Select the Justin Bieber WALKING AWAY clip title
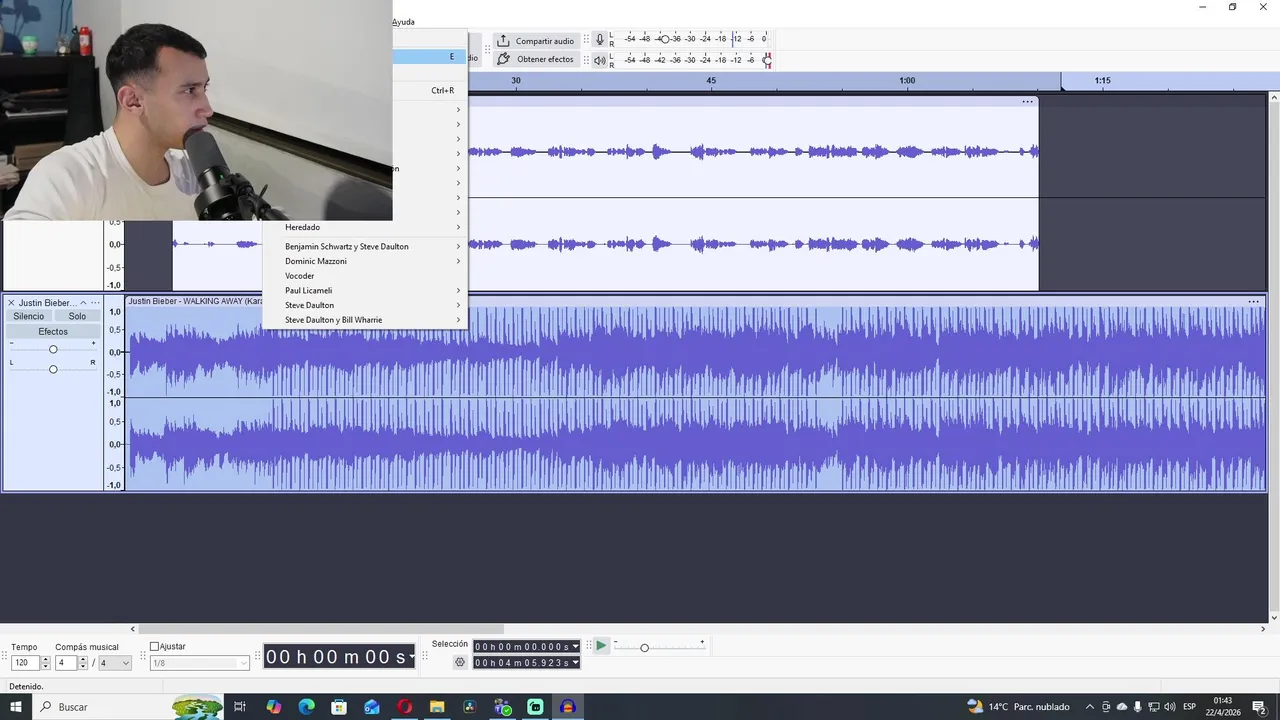This screenshot has height=720, width=1280. pos(195,301)
